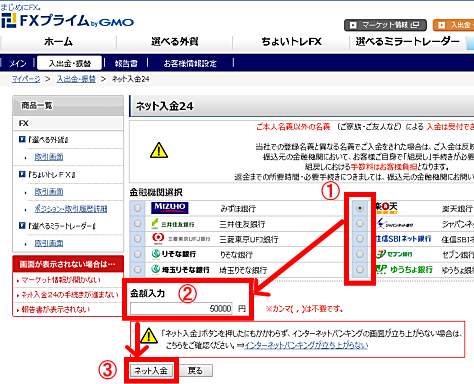
Task: Click the 三井住友銀行 logo
Action: (173, 224)
